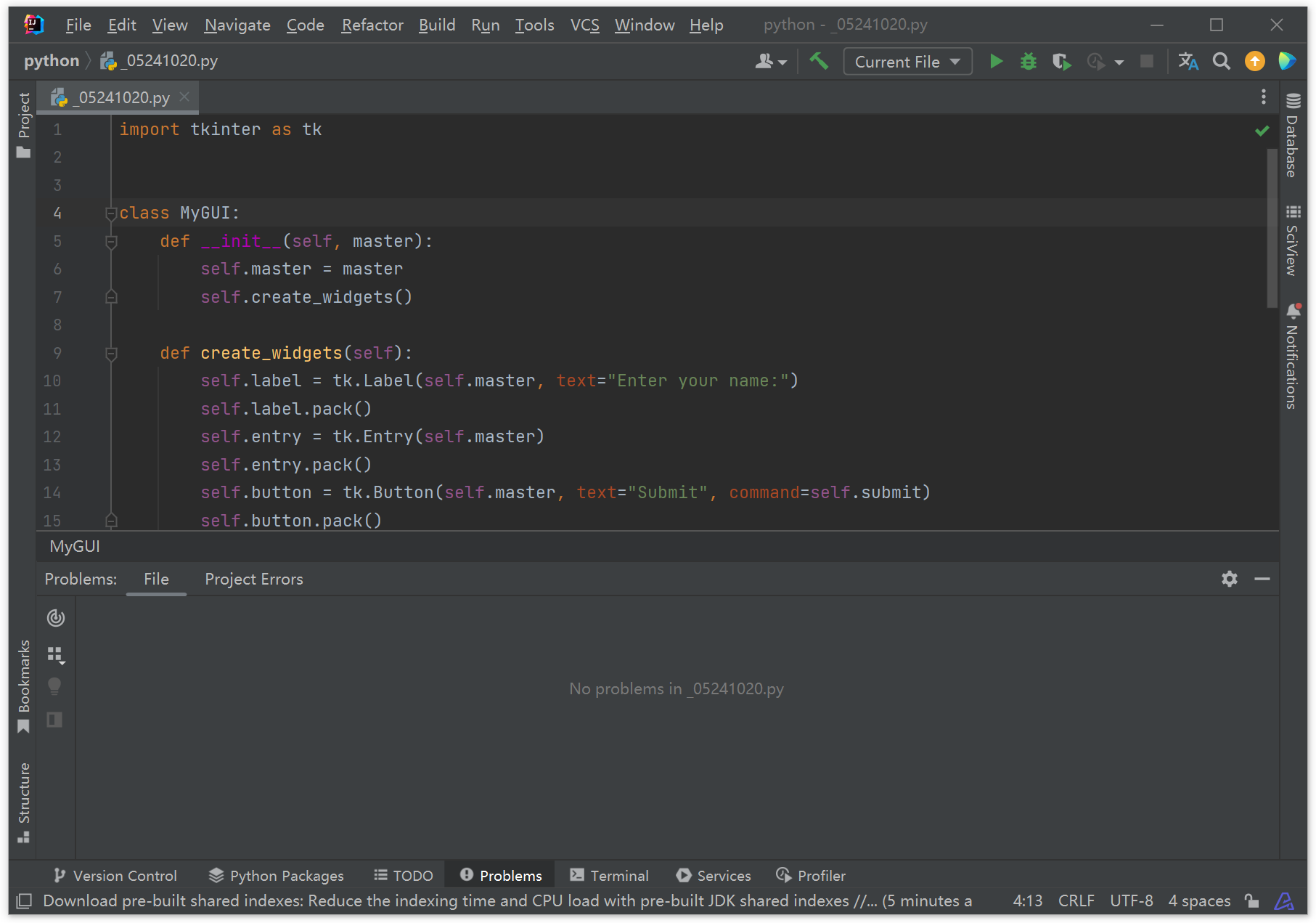Run the current Python file

997,61
